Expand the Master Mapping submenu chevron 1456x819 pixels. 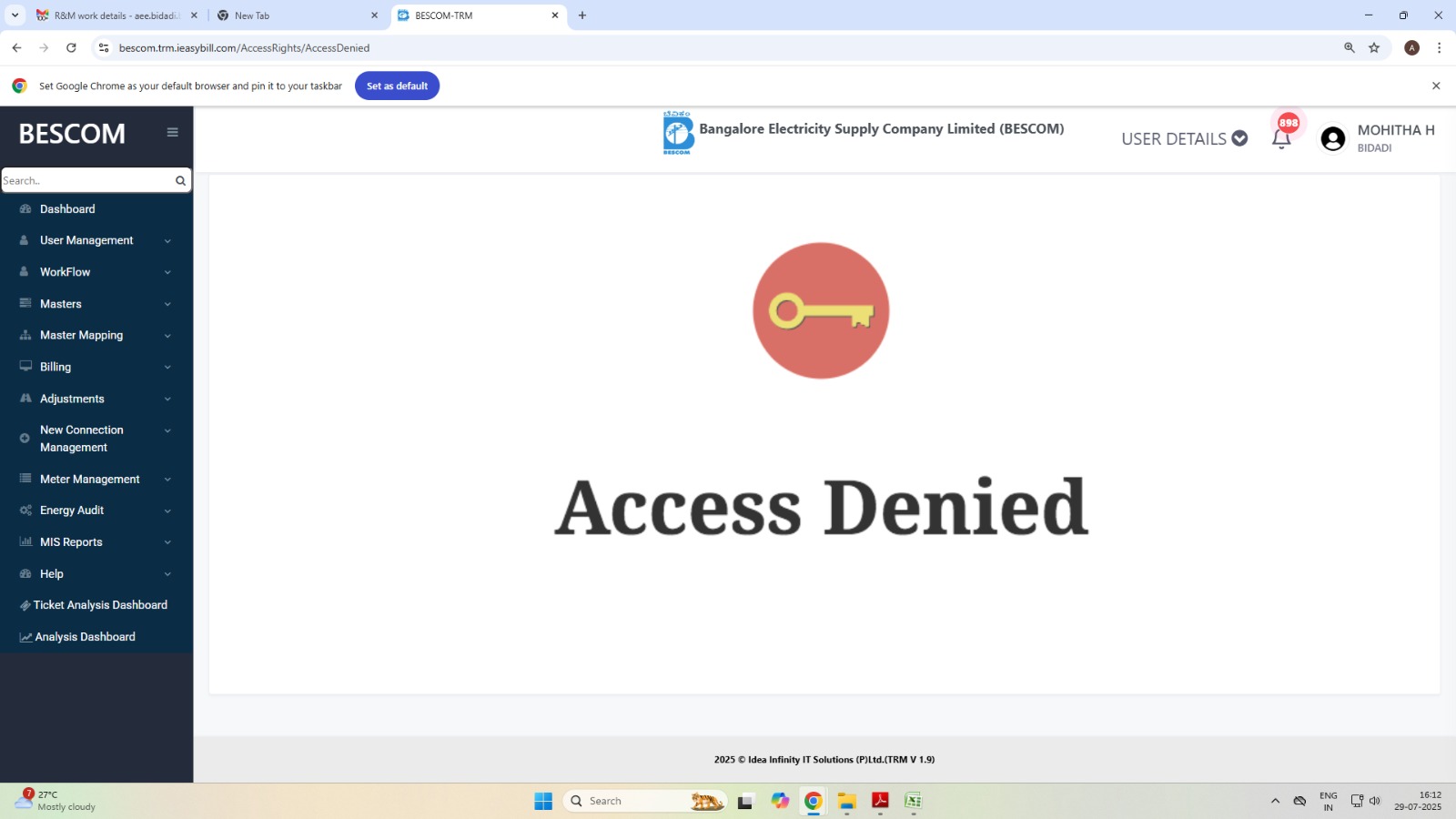pyautogui.click(x=167, y=336)
